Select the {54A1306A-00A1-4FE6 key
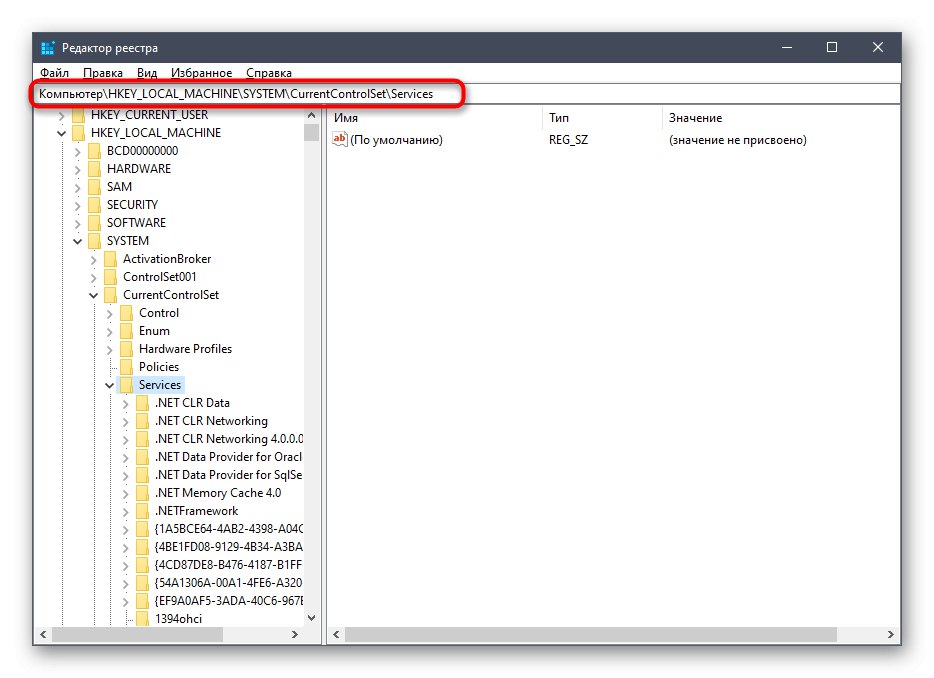 pos(229,583)
